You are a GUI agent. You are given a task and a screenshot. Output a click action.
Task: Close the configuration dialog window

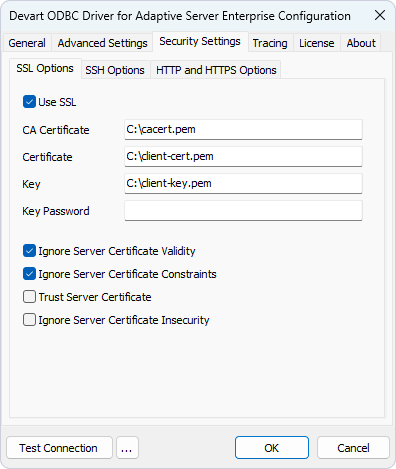(x=380, y=15)
